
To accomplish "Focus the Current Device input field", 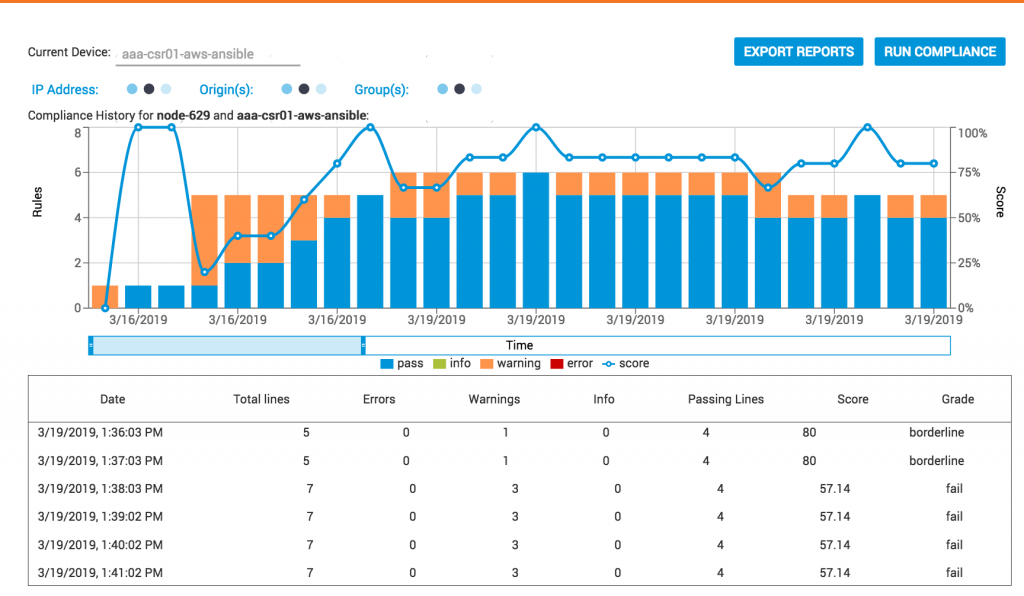I will click(207, 54).
